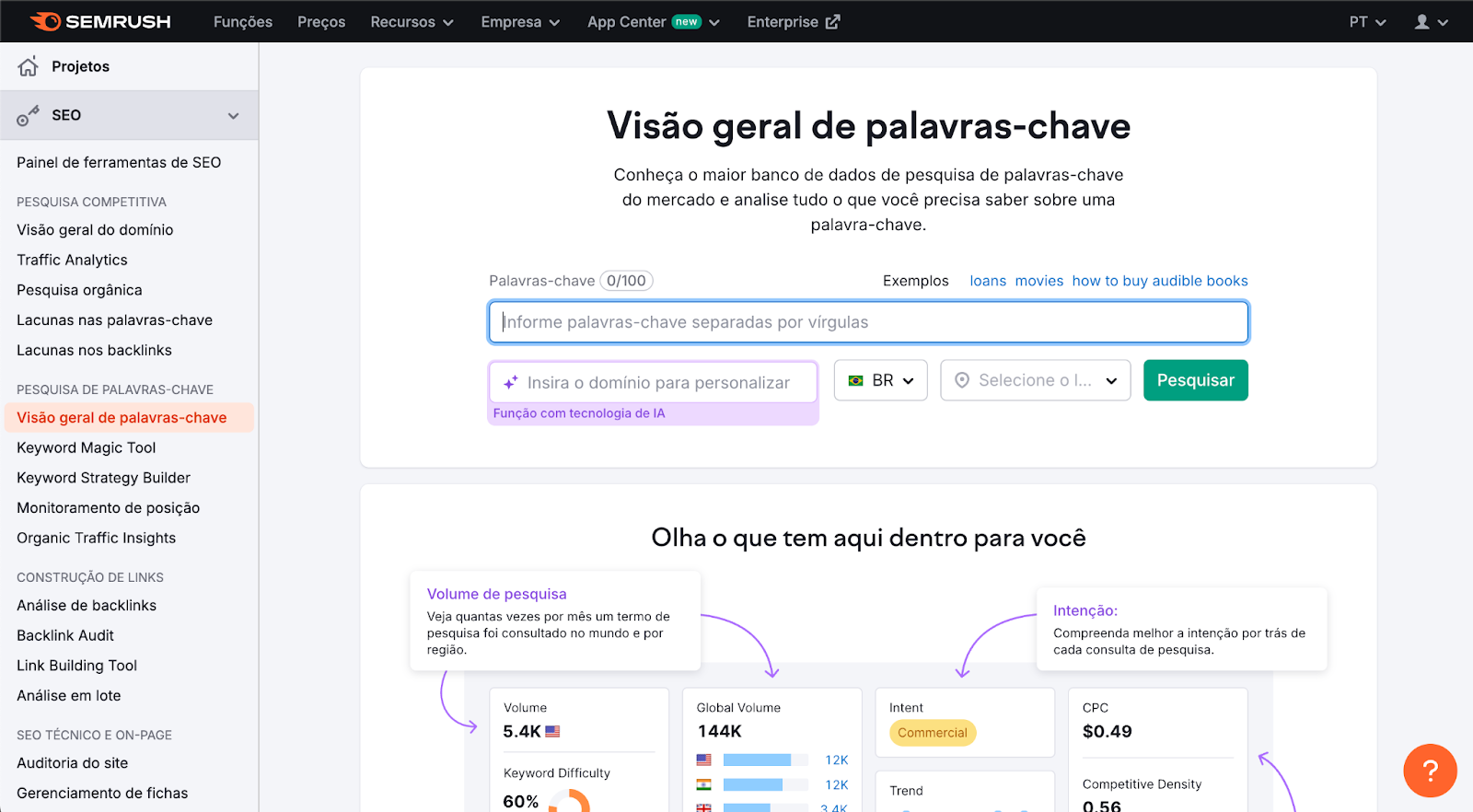This screenshot has height=812, width=1473.
Task: Open the Recursos dropdown menu
Action: click(412, 22)
